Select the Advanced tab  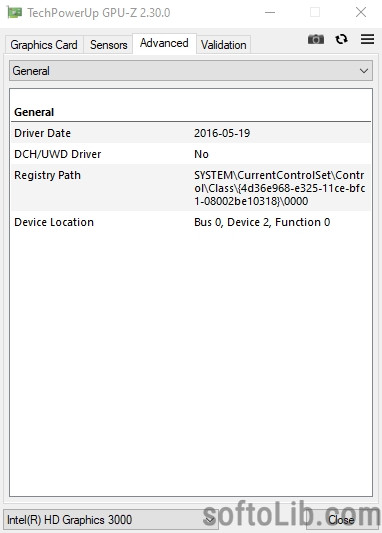tap(164, 43)
